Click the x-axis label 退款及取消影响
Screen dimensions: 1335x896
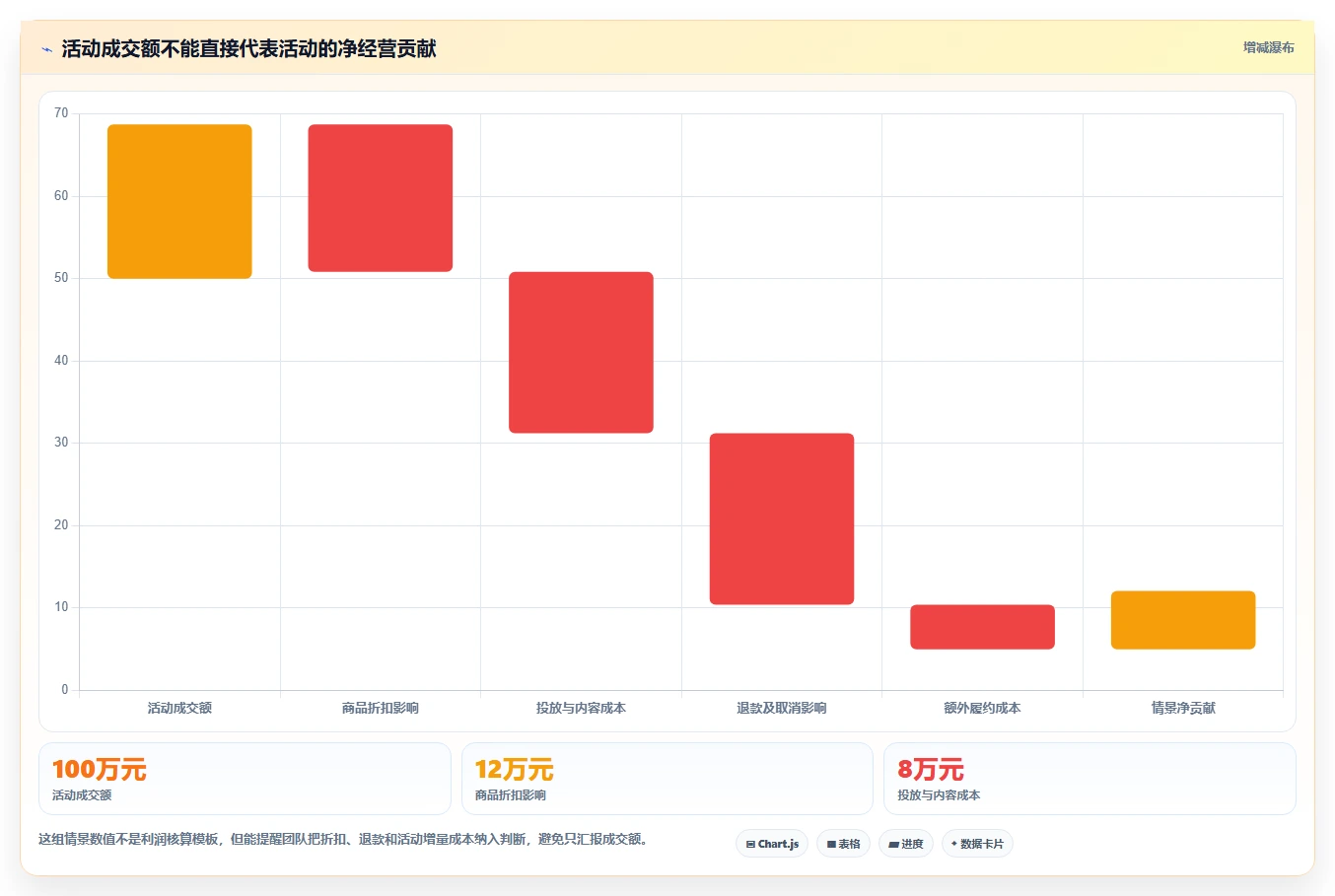point(782,708)
